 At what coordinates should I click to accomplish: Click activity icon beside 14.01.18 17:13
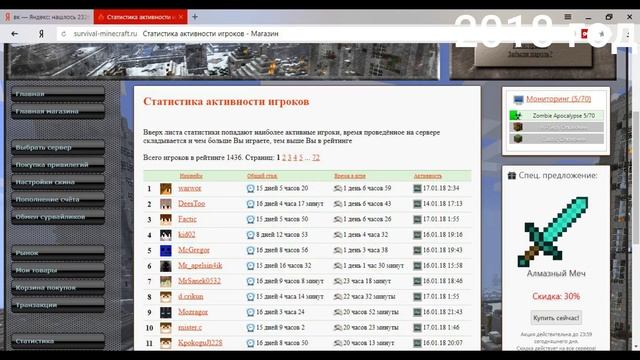click(x=417, y=204)
